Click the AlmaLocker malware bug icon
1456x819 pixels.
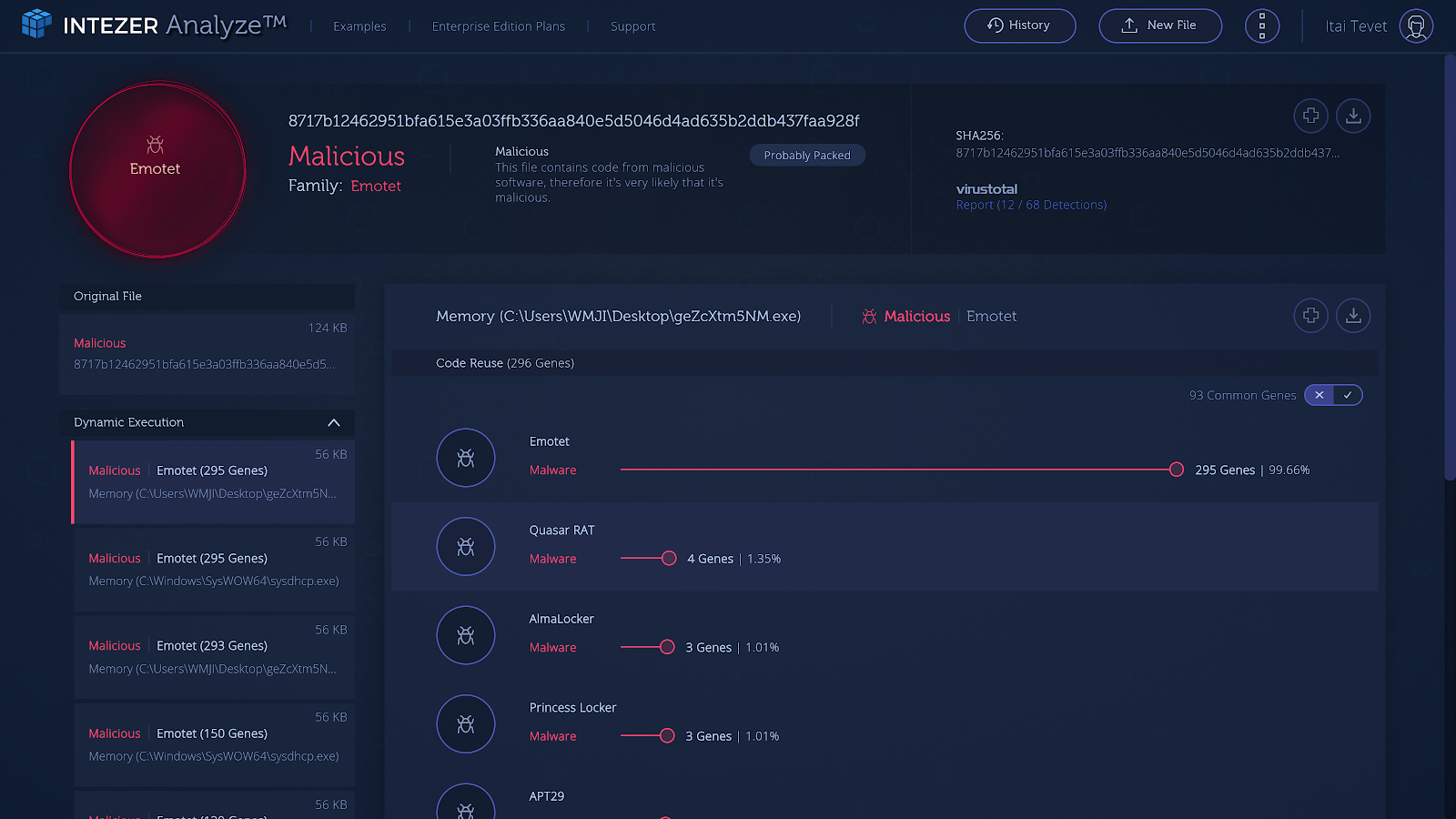[465, 635]
